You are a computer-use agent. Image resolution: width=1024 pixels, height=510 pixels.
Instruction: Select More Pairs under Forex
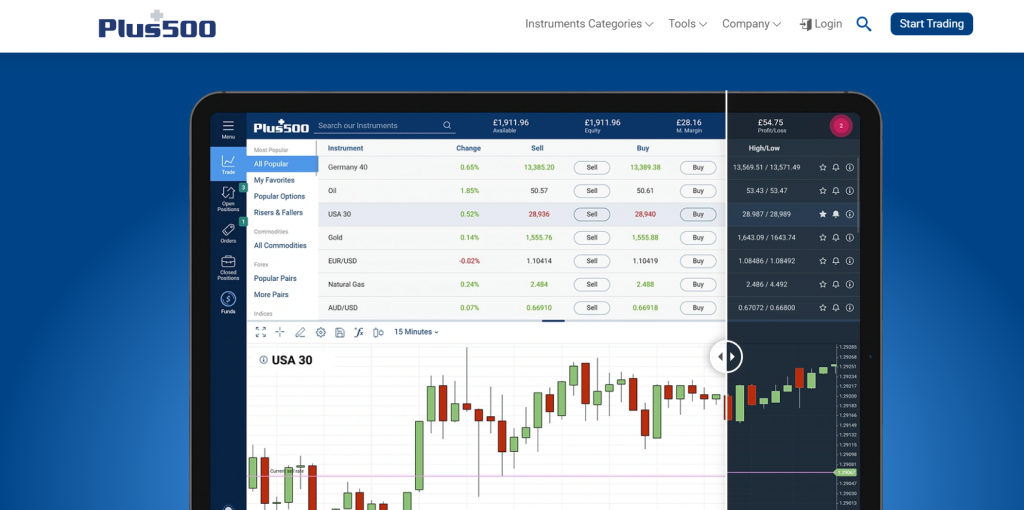click(271, 295)
